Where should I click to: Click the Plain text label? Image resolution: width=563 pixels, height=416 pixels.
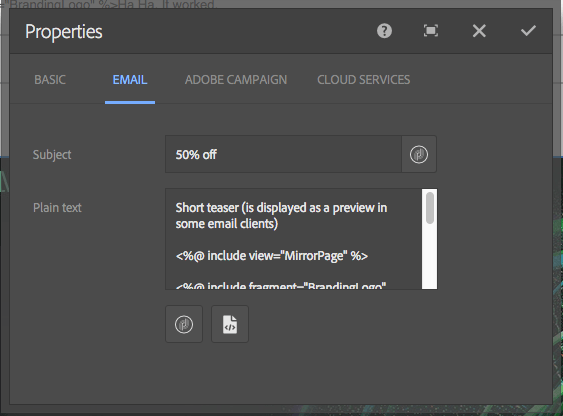[x=57, y=207]
